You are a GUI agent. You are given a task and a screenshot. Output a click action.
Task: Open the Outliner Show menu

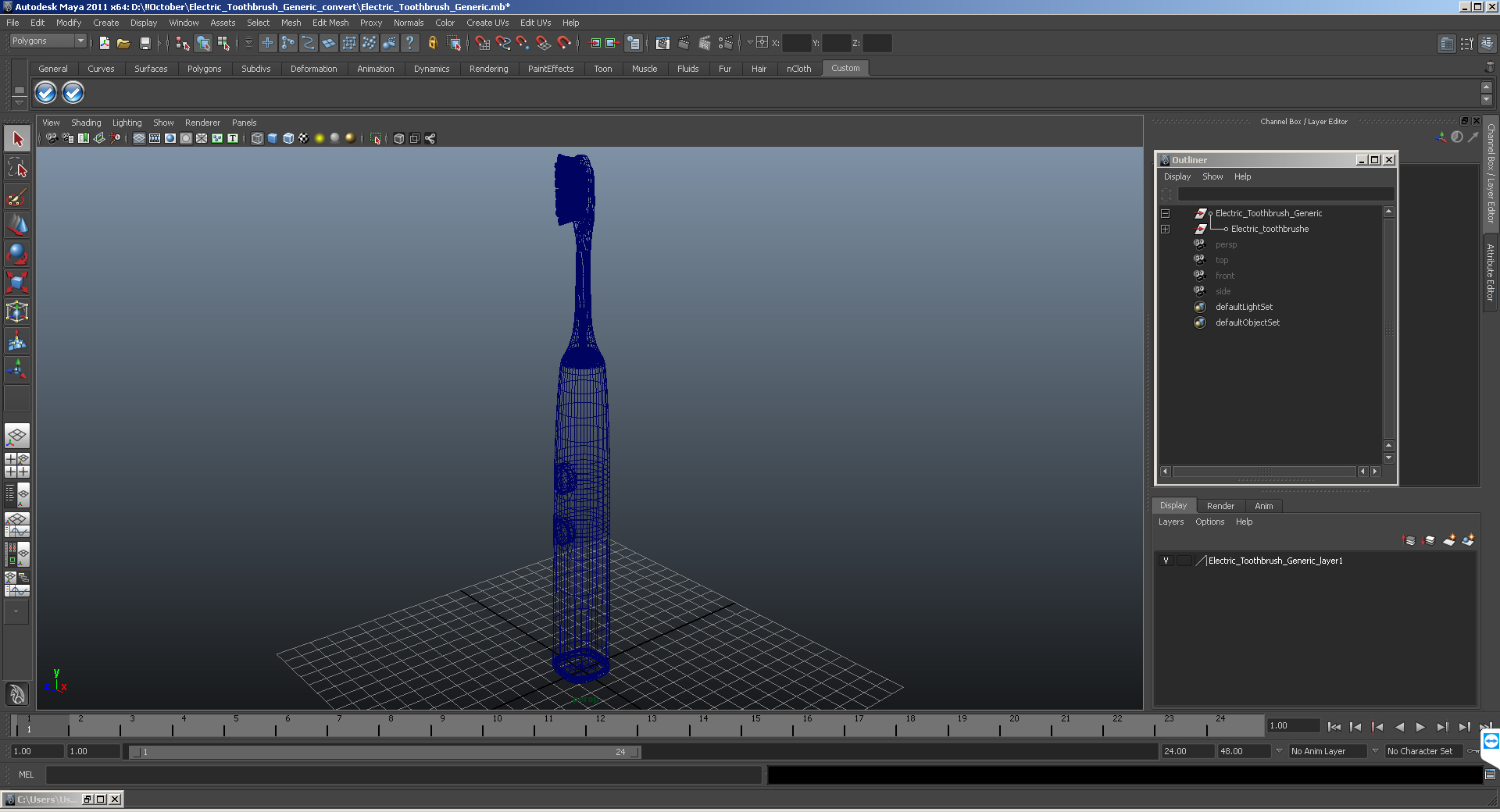coord(1212,176)
